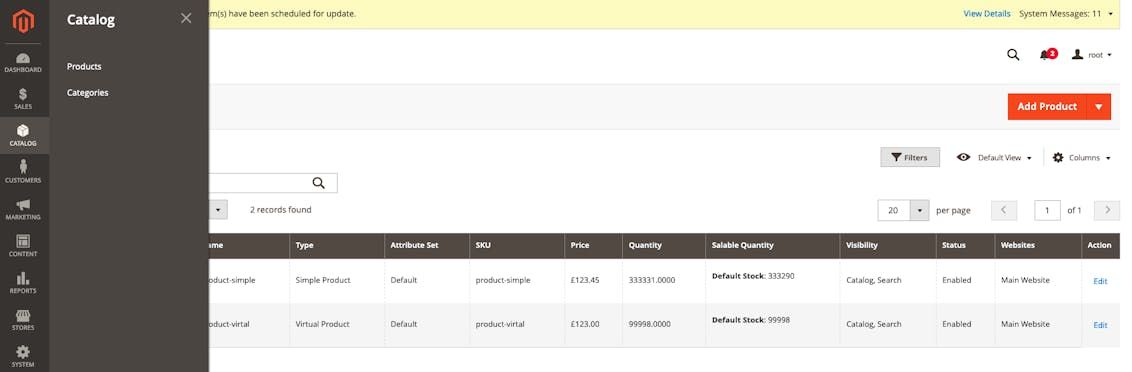Choose Products in Catalog menu
The height and width of the screenshot is (372, 1132).
pos(84,66)
